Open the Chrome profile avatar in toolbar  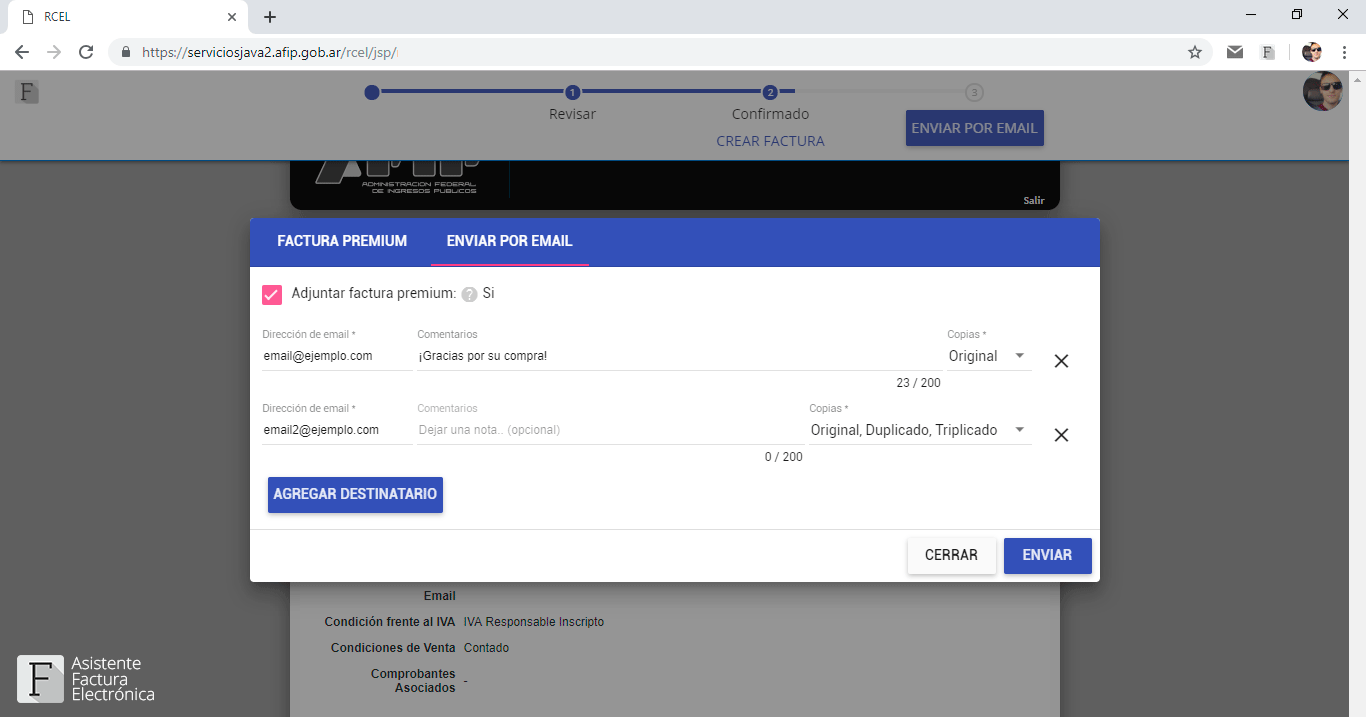1312,52
